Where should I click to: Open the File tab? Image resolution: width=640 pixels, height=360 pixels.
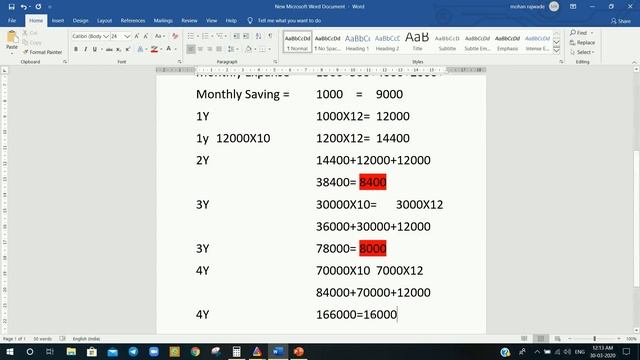pyautogui.click(x=12, y=20)
